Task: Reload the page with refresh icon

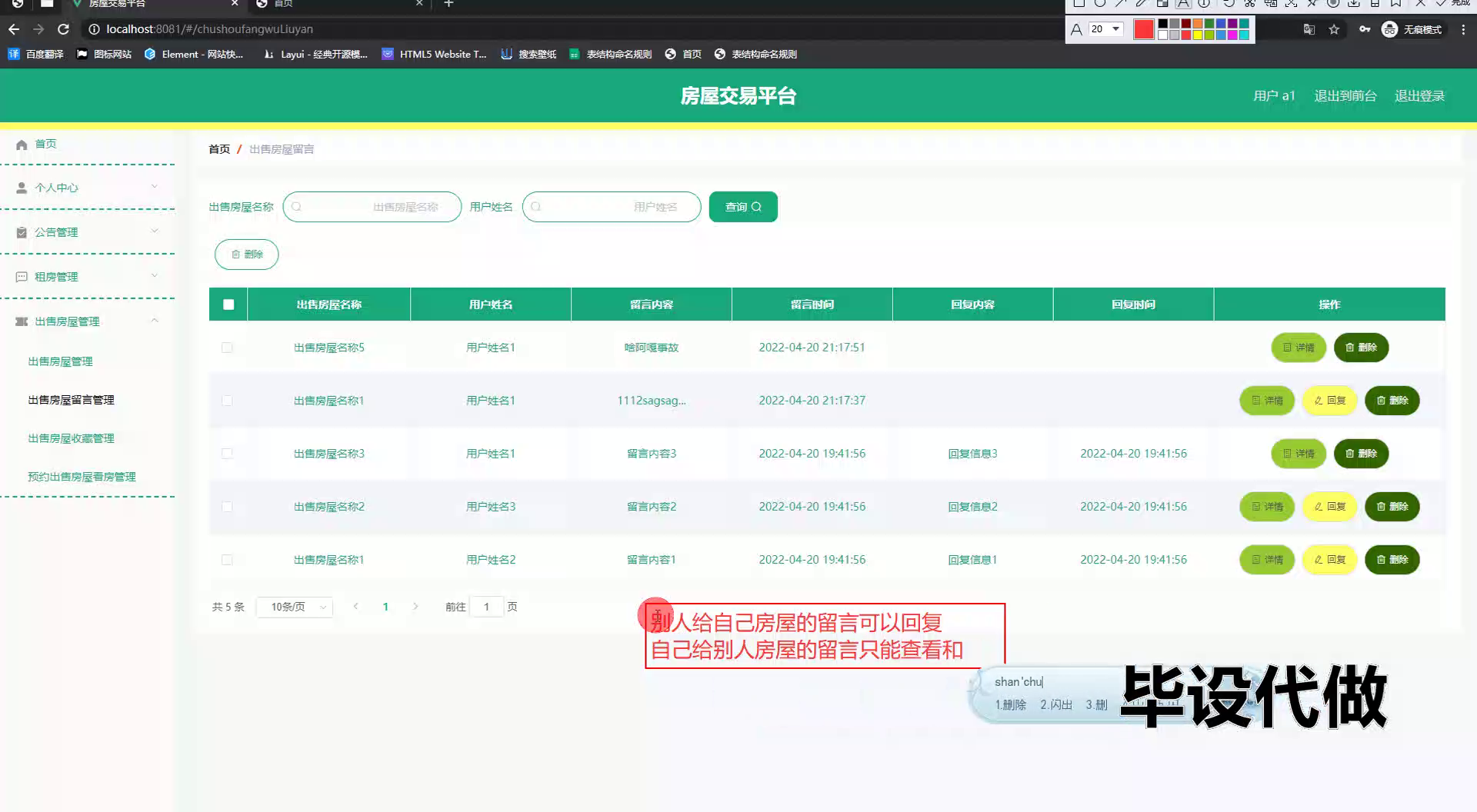Action: click(x=64, y=29)
